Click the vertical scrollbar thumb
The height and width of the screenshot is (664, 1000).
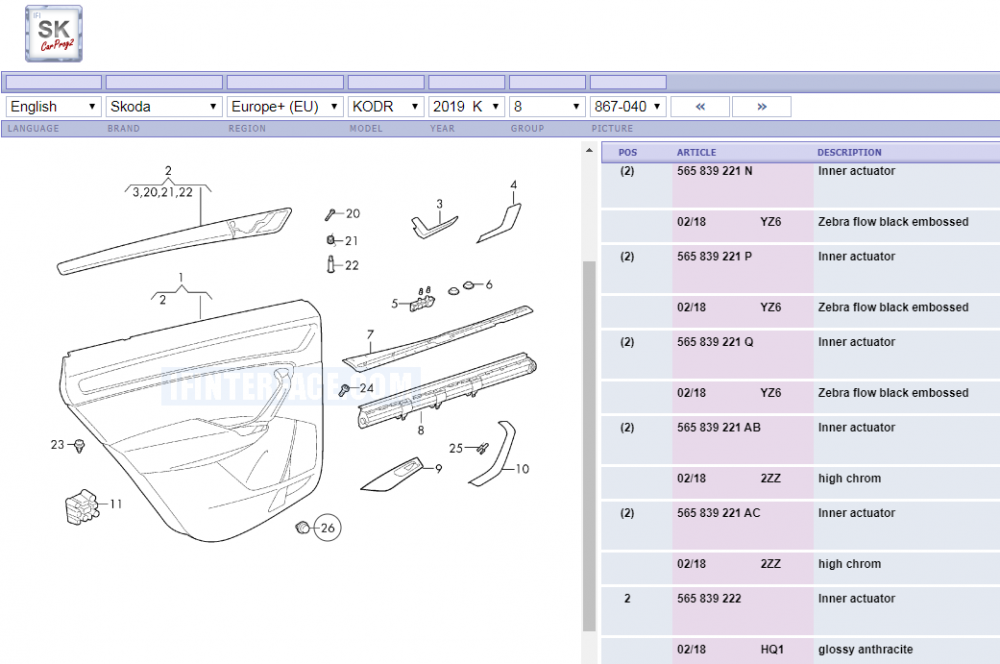pos(589,446)
